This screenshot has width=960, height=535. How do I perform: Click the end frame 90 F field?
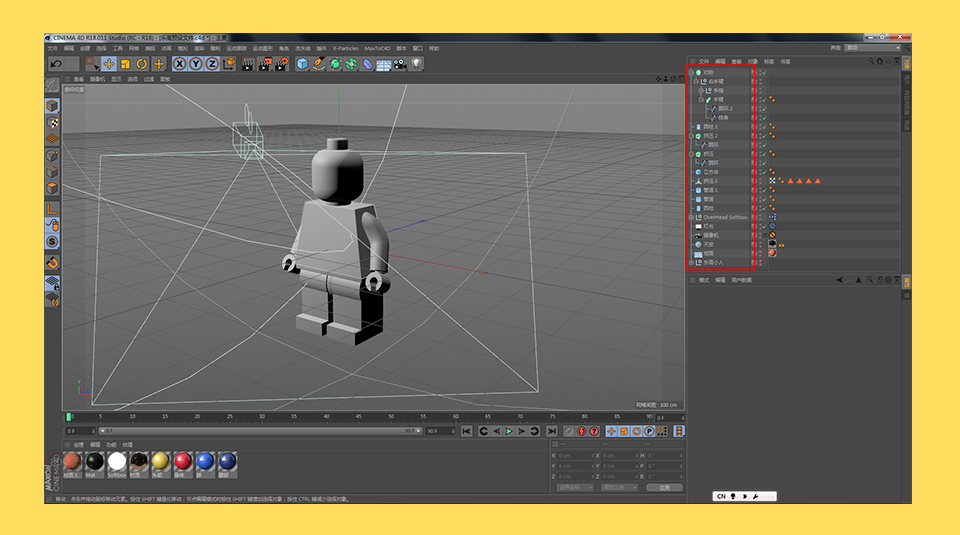pyautogui.click(x=440, y=432)
